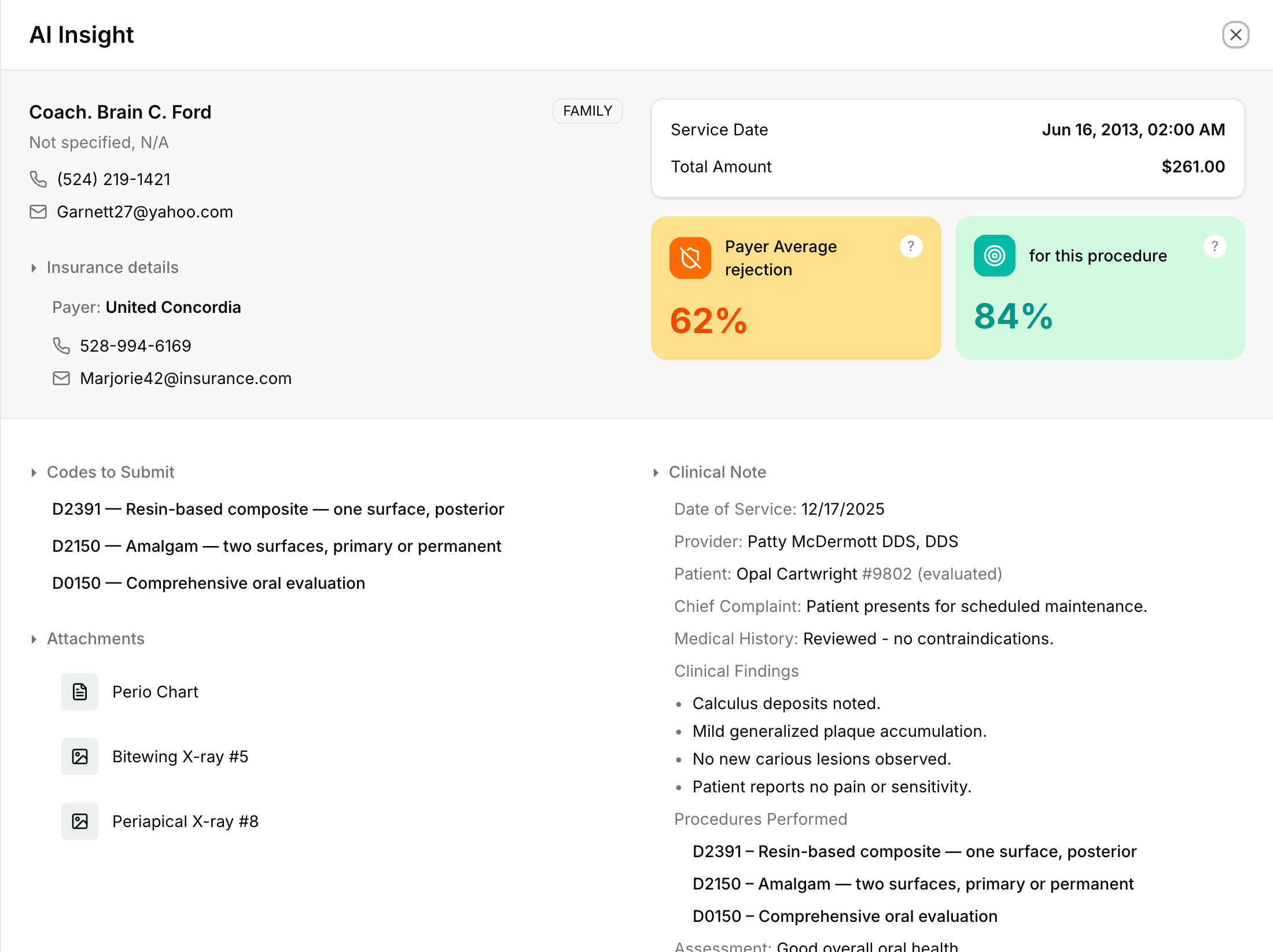Click the payer phone icon

[x=61, y=346]
